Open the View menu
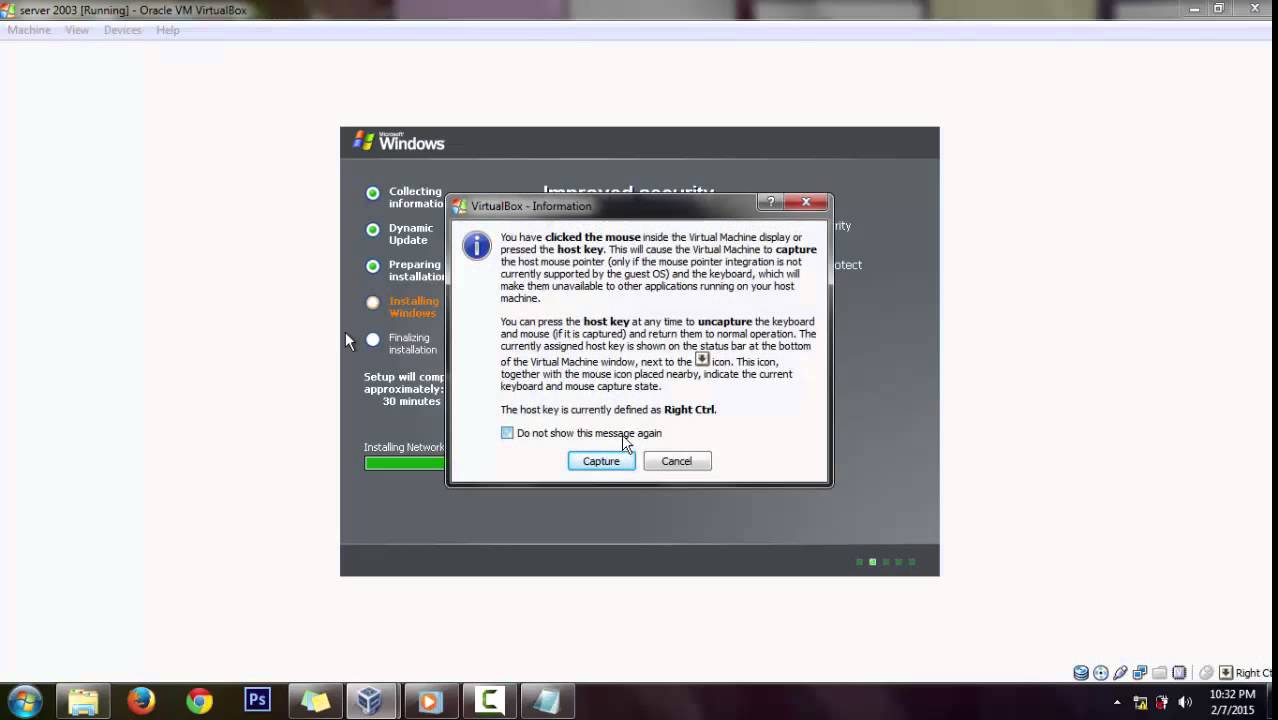This screenshot has width=1278, height=720. tap(77, 30)
